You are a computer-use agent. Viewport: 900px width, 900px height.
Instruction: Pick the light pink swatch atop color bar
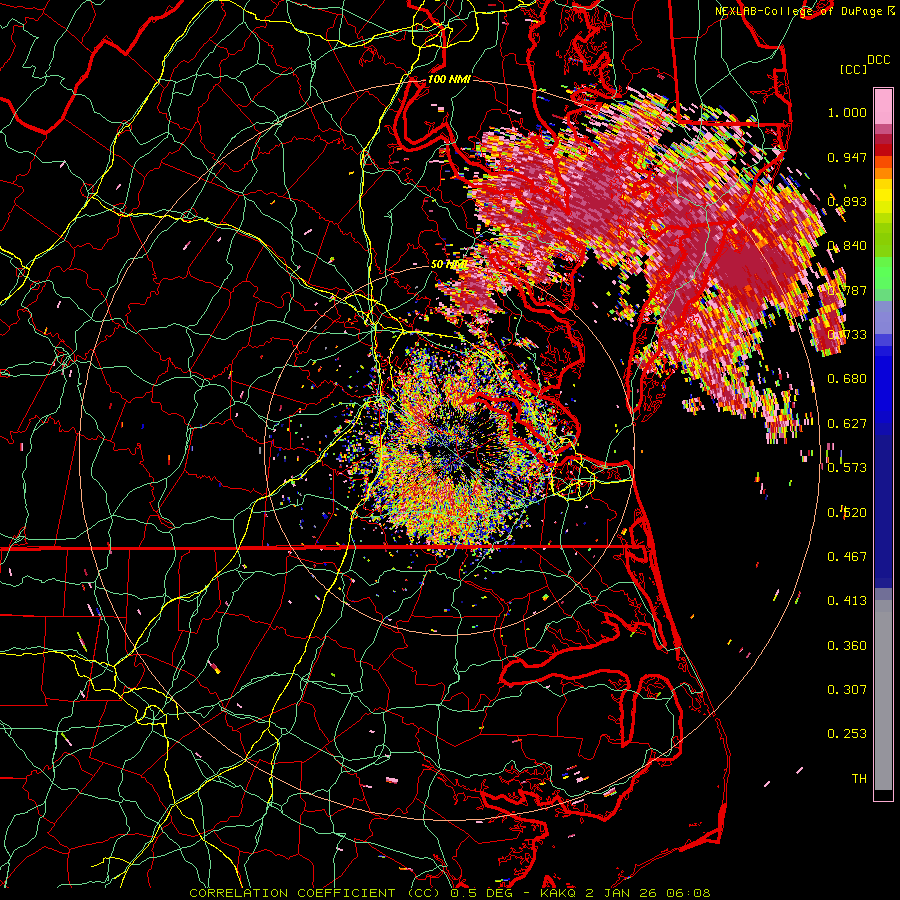883,107
